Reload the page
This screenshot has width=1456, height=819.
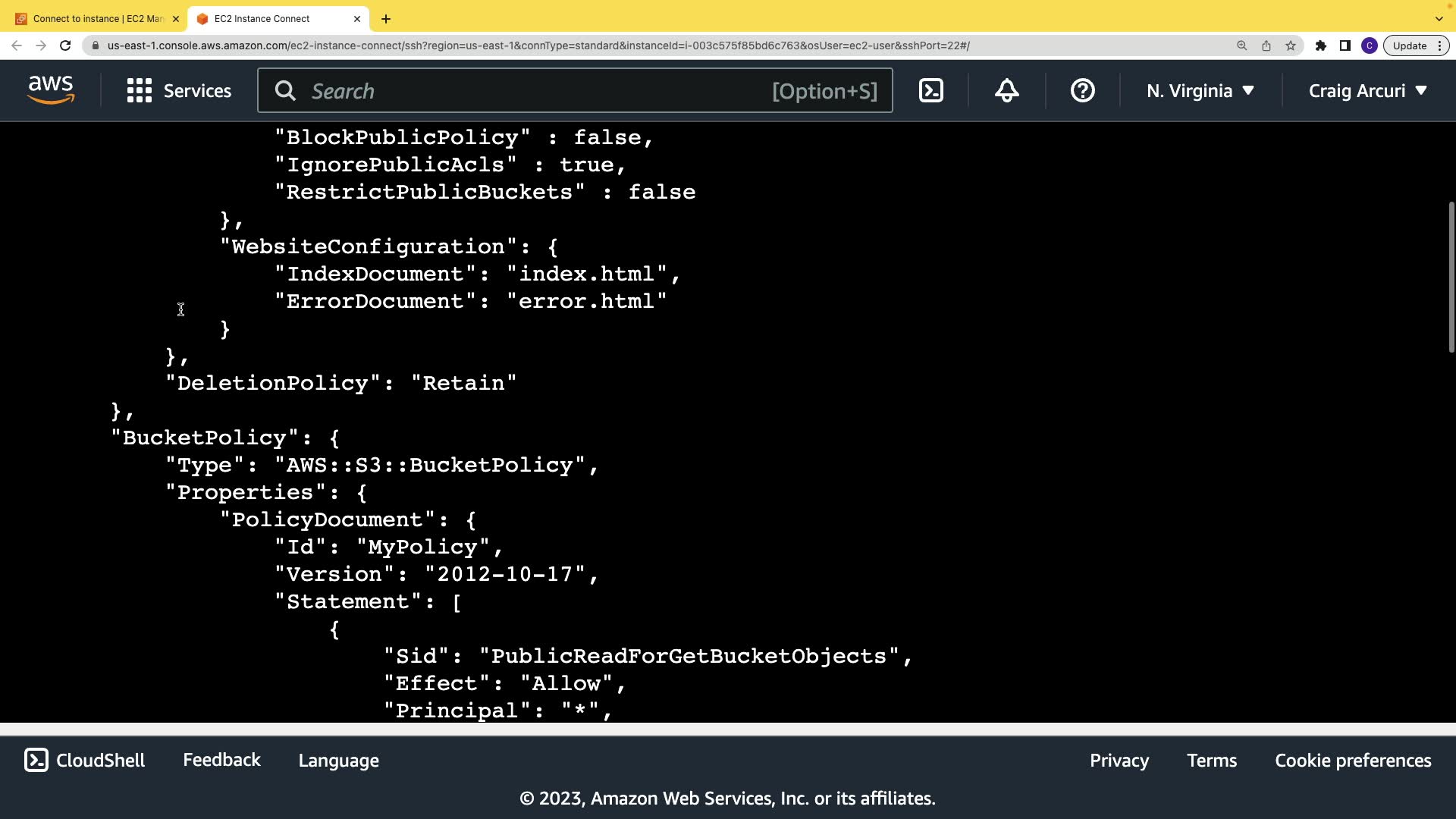65,45
